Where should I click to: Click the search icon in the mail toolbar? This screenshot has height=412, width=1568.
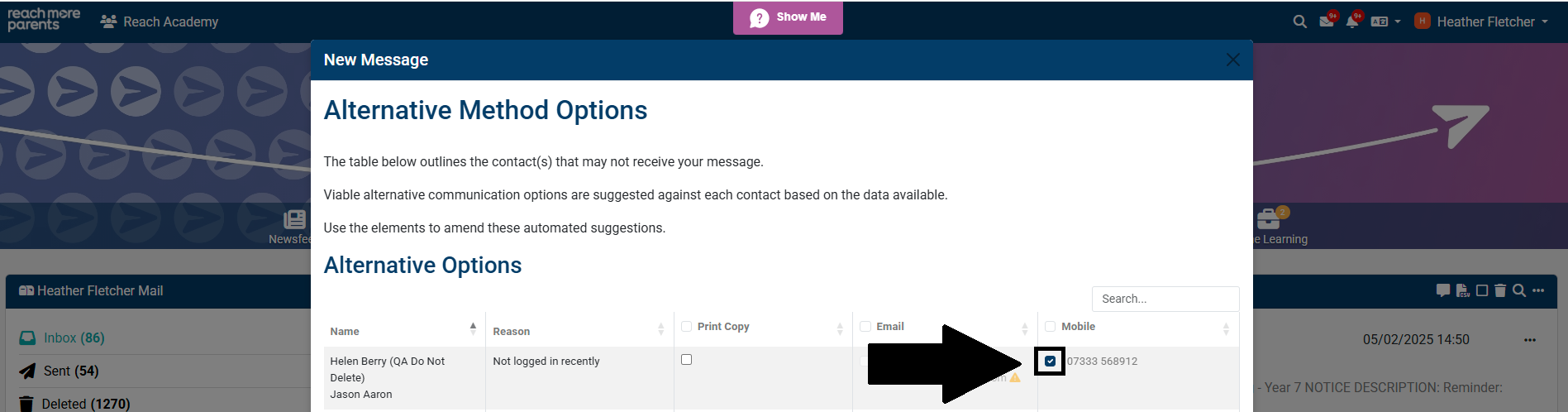coord(1518,290)
